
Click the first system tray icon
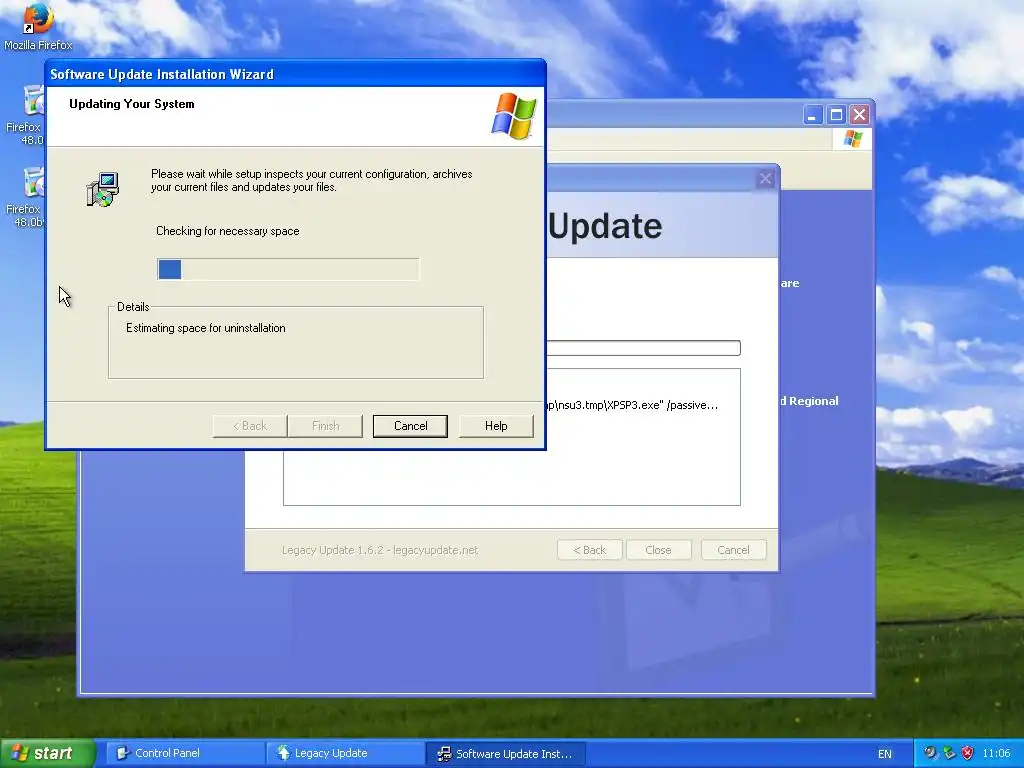click(930, 753)
